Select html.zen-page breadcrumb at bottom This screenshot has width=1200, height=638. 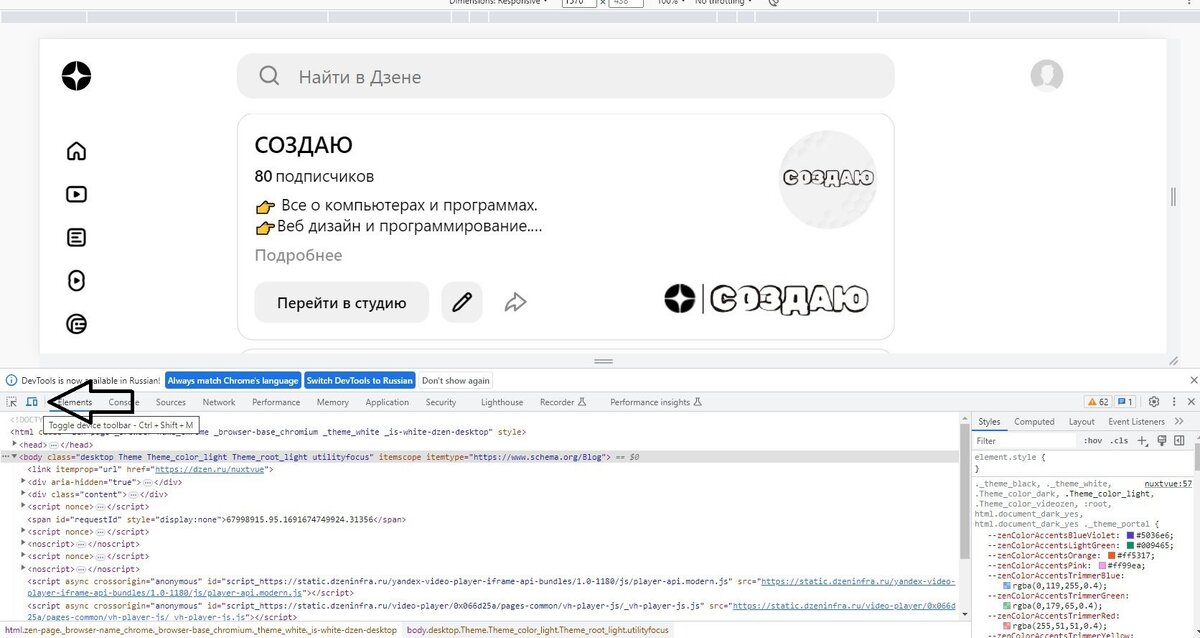coord(200,631)
